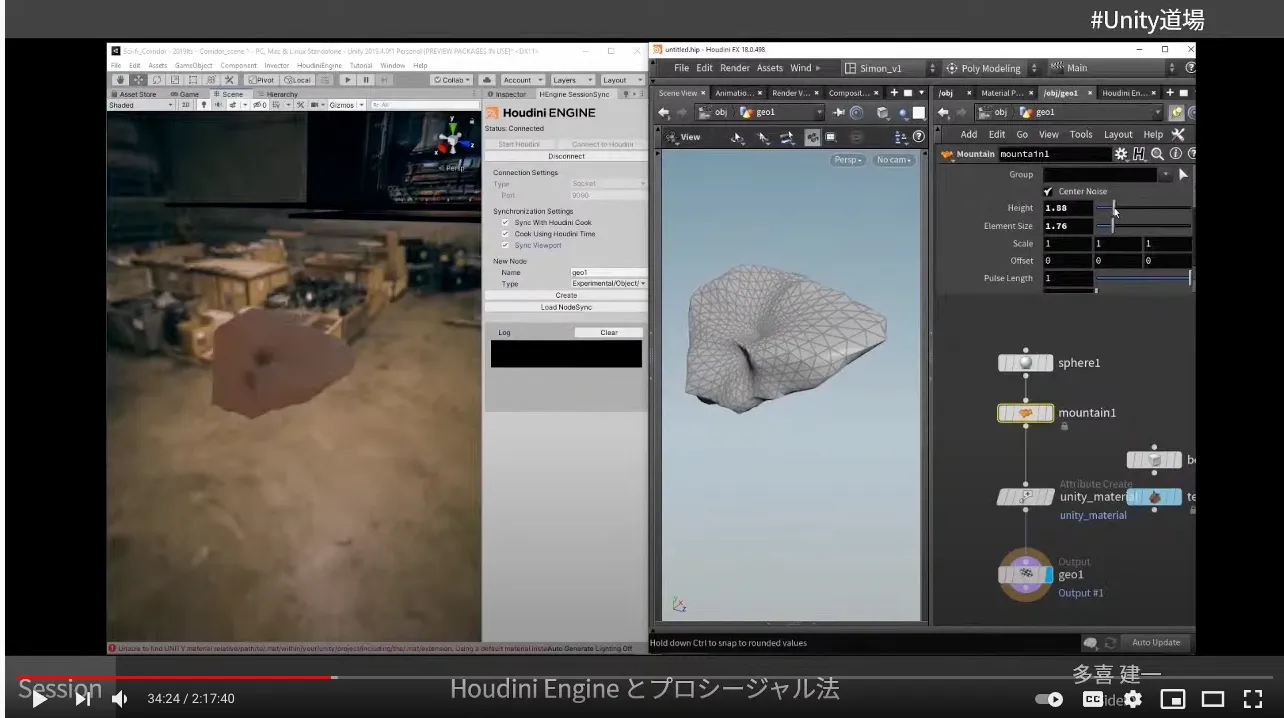Click the Disconnect button
The width and height of the screenshot is (1284, 718).
click(566, 156)
